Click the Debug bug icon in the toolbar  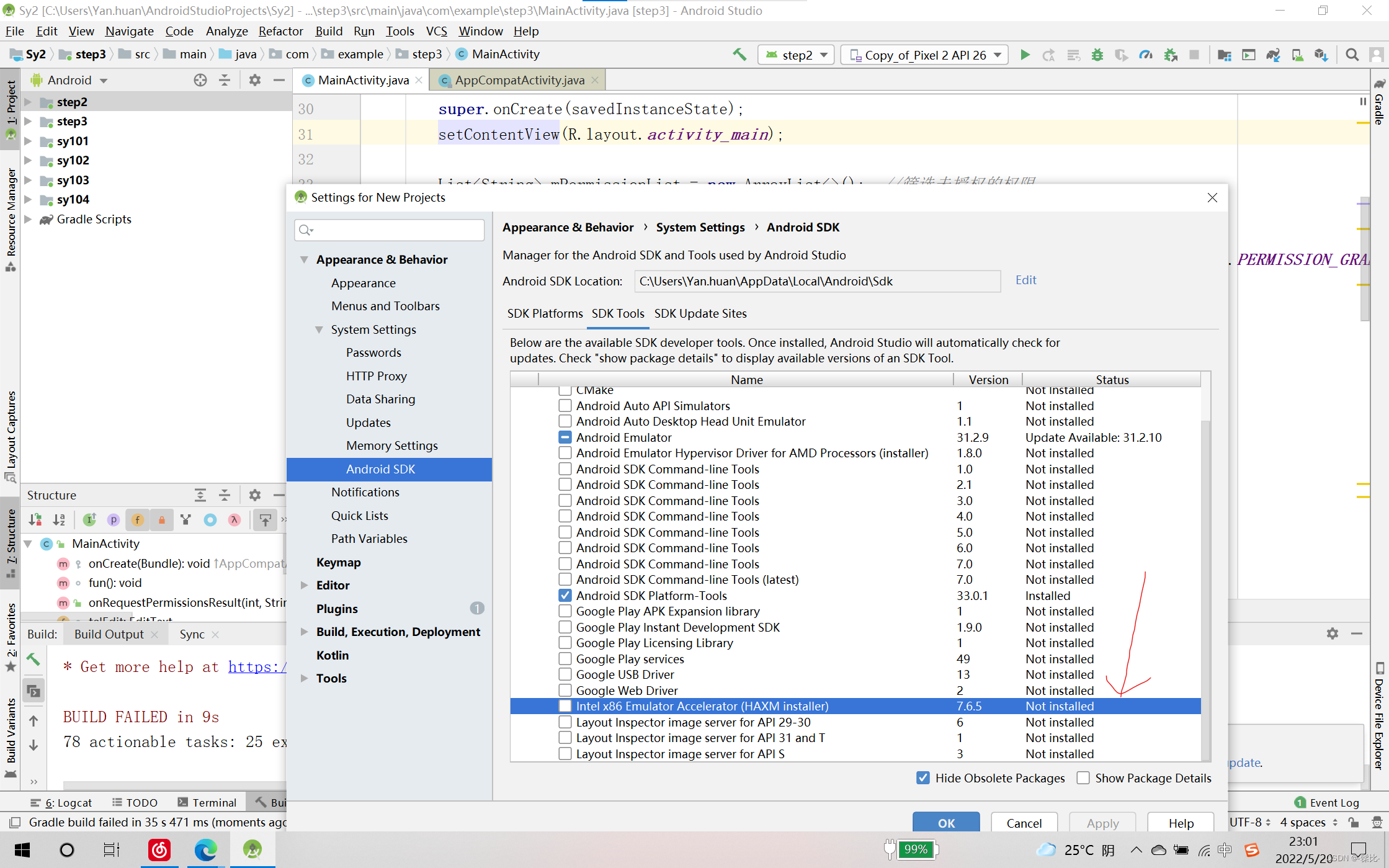click(1097, 55)
